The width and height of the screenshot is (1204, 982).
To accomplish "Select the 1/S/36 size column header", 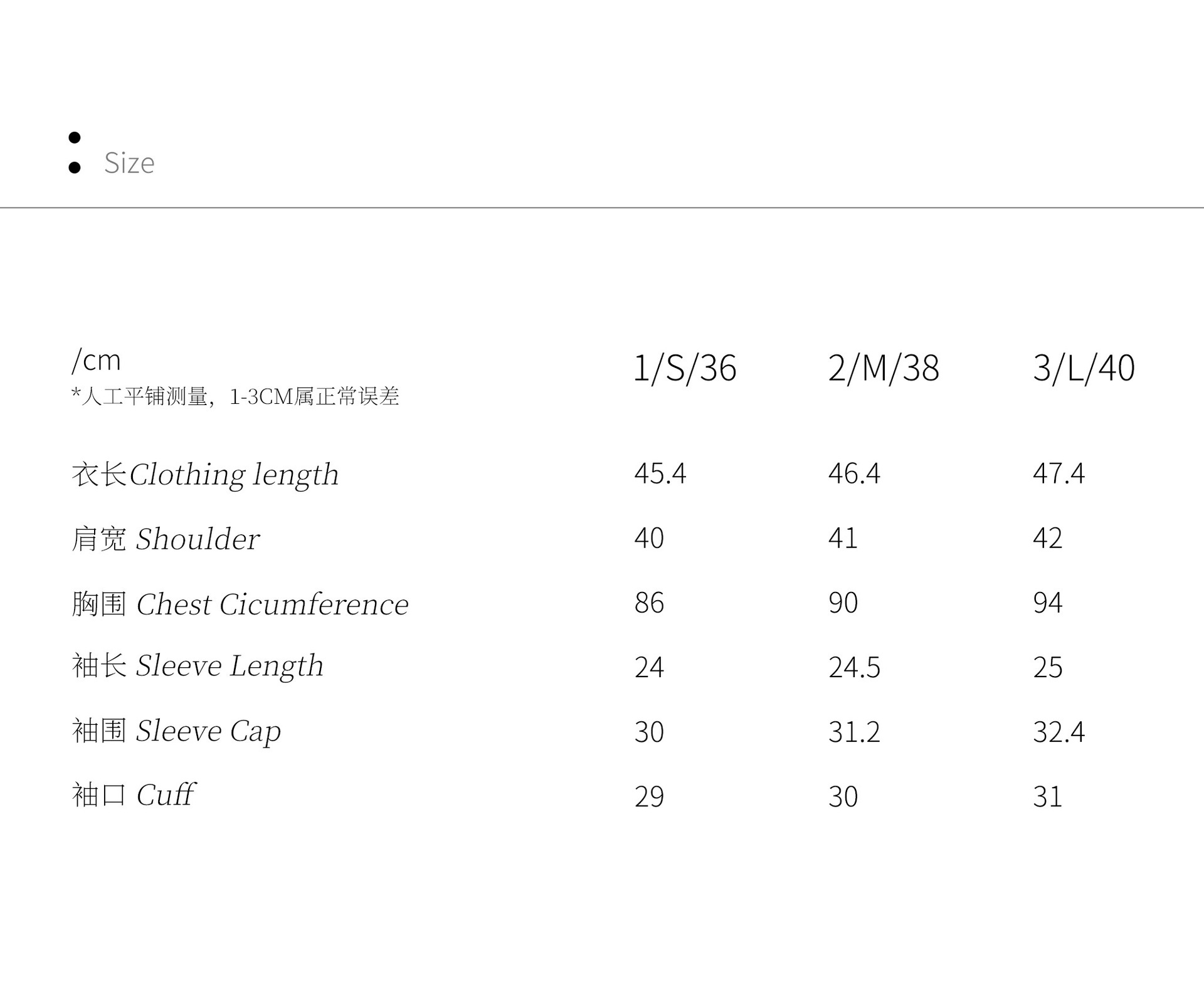I will coord(685,368).
